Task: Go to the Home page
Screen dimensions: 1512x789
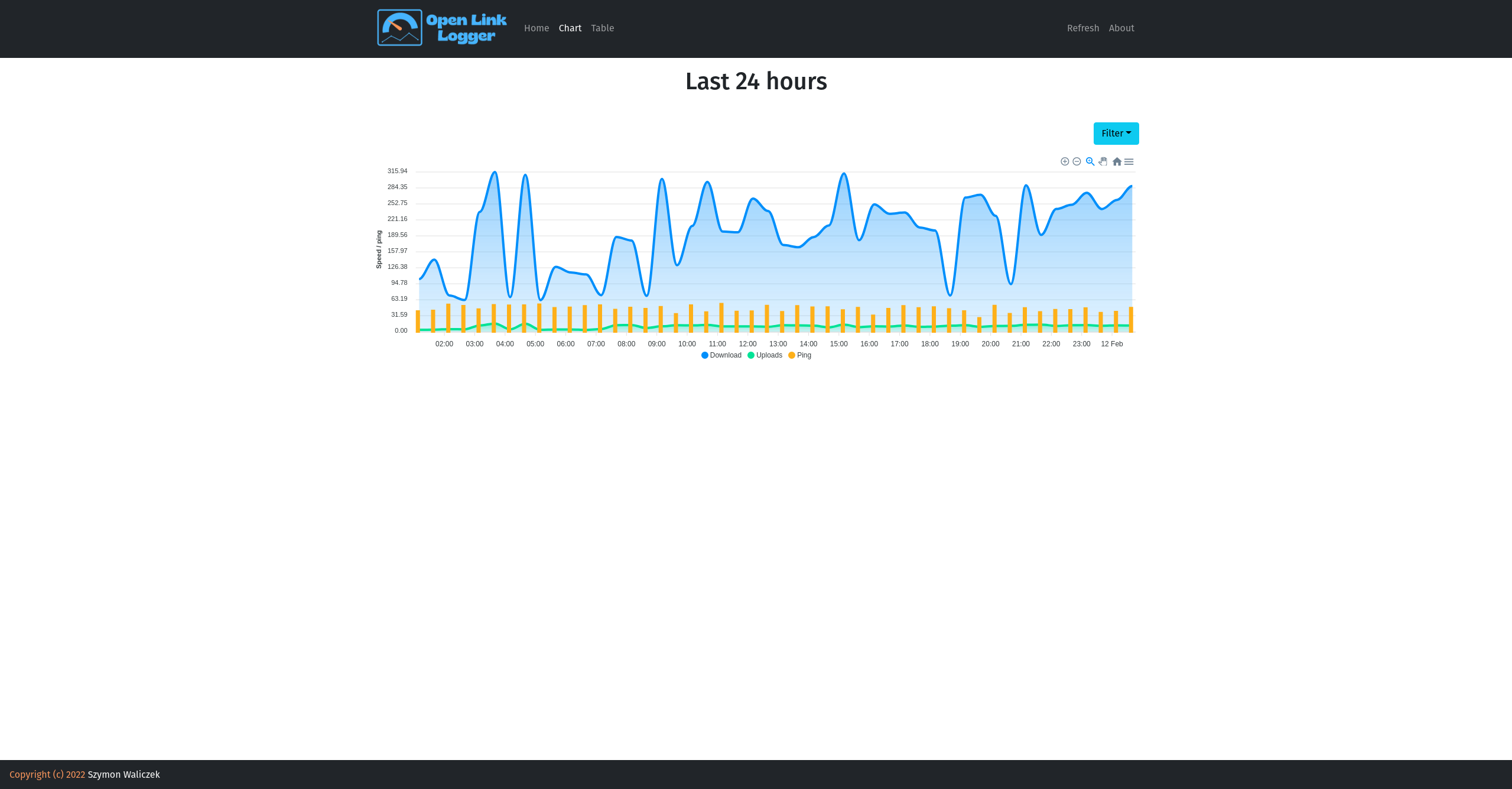Action: pyautogui.click(x=536, y=28)
